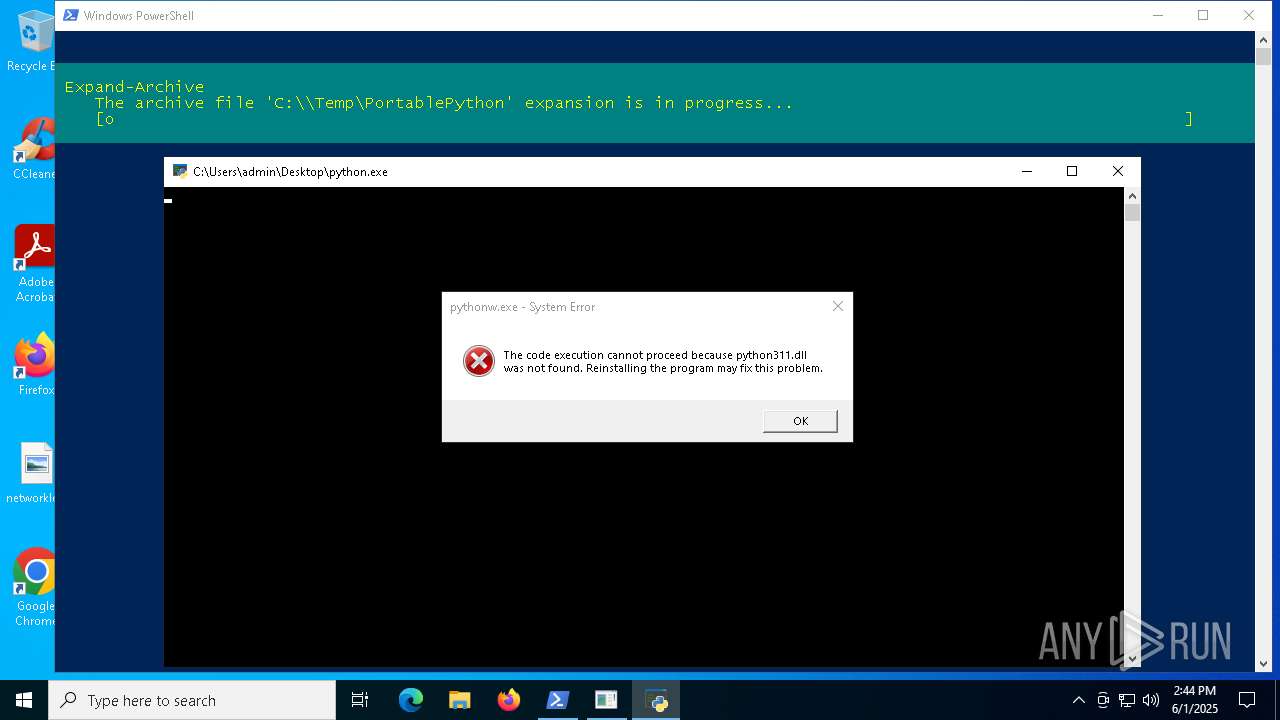Click the PowerShell title bar icon
This screenshot has height=720, width=1280.
coord(70,15)
